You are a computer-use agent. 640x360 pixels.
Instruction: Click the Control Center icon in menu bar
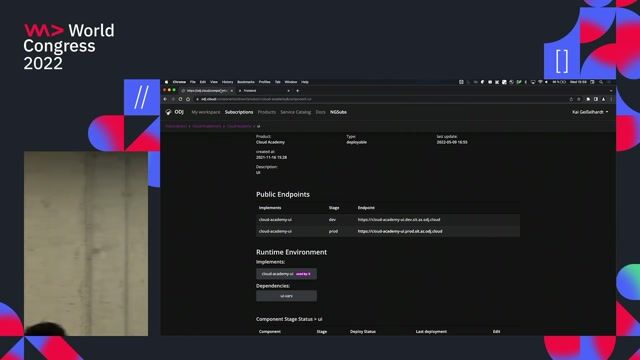592,82
